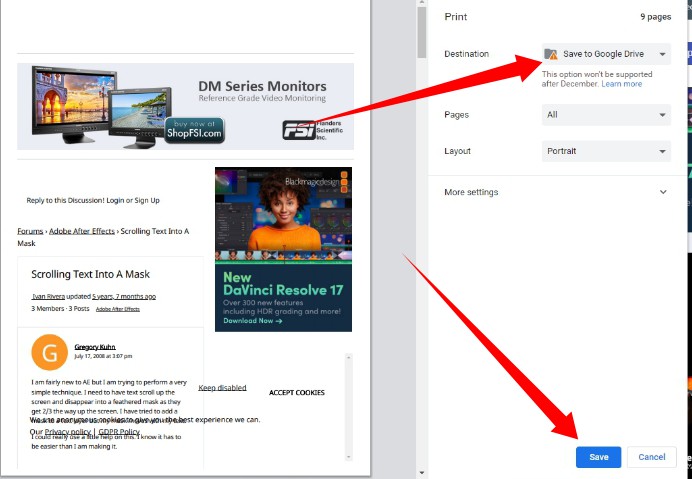Screen dimensions: 692x479
Task: Click the Google Drive folder warning icon
Action: (551, 54)
